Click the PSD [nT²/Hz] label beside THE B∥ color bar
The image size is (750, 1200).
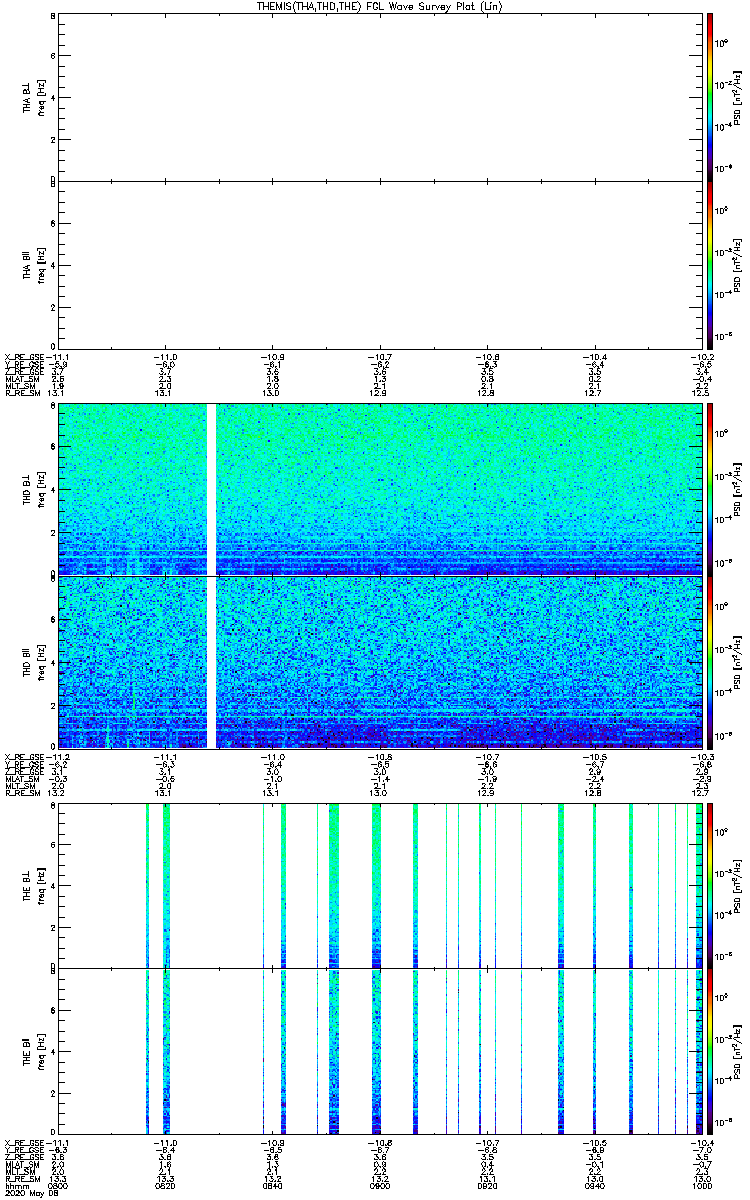[738, 1050]
